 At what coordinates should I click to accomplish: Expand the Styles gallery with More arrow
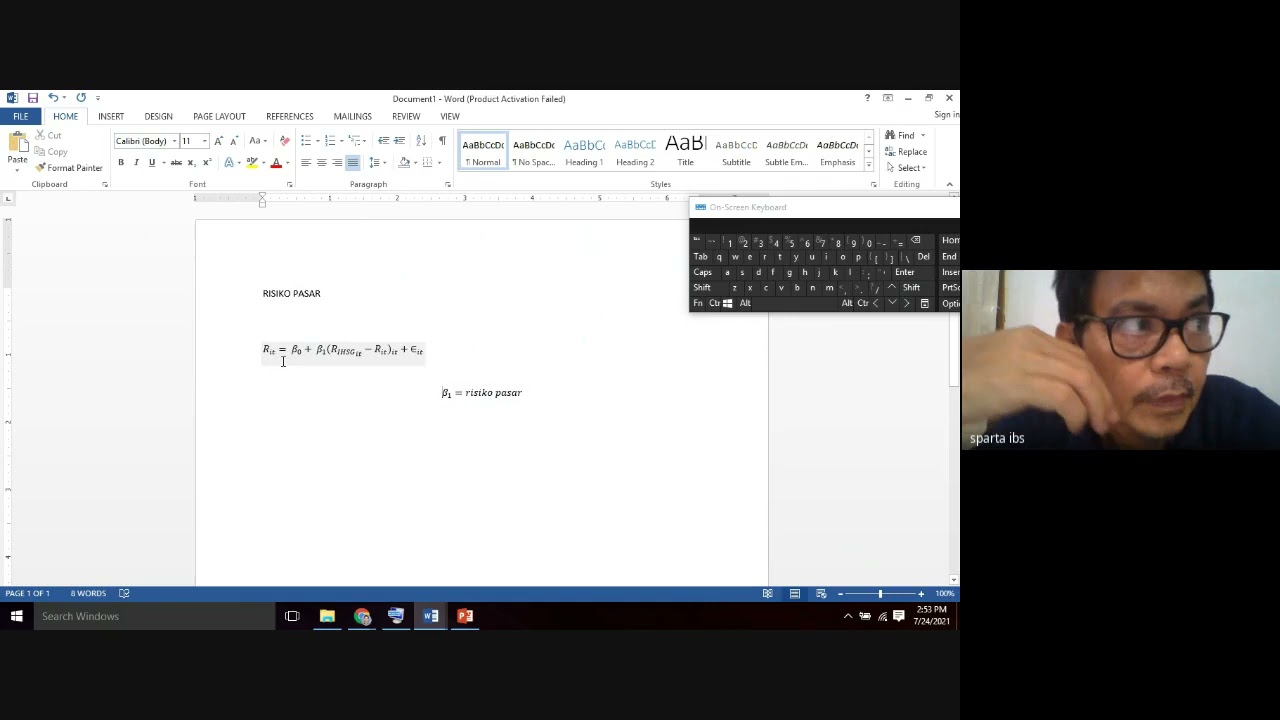click(869, 164)
